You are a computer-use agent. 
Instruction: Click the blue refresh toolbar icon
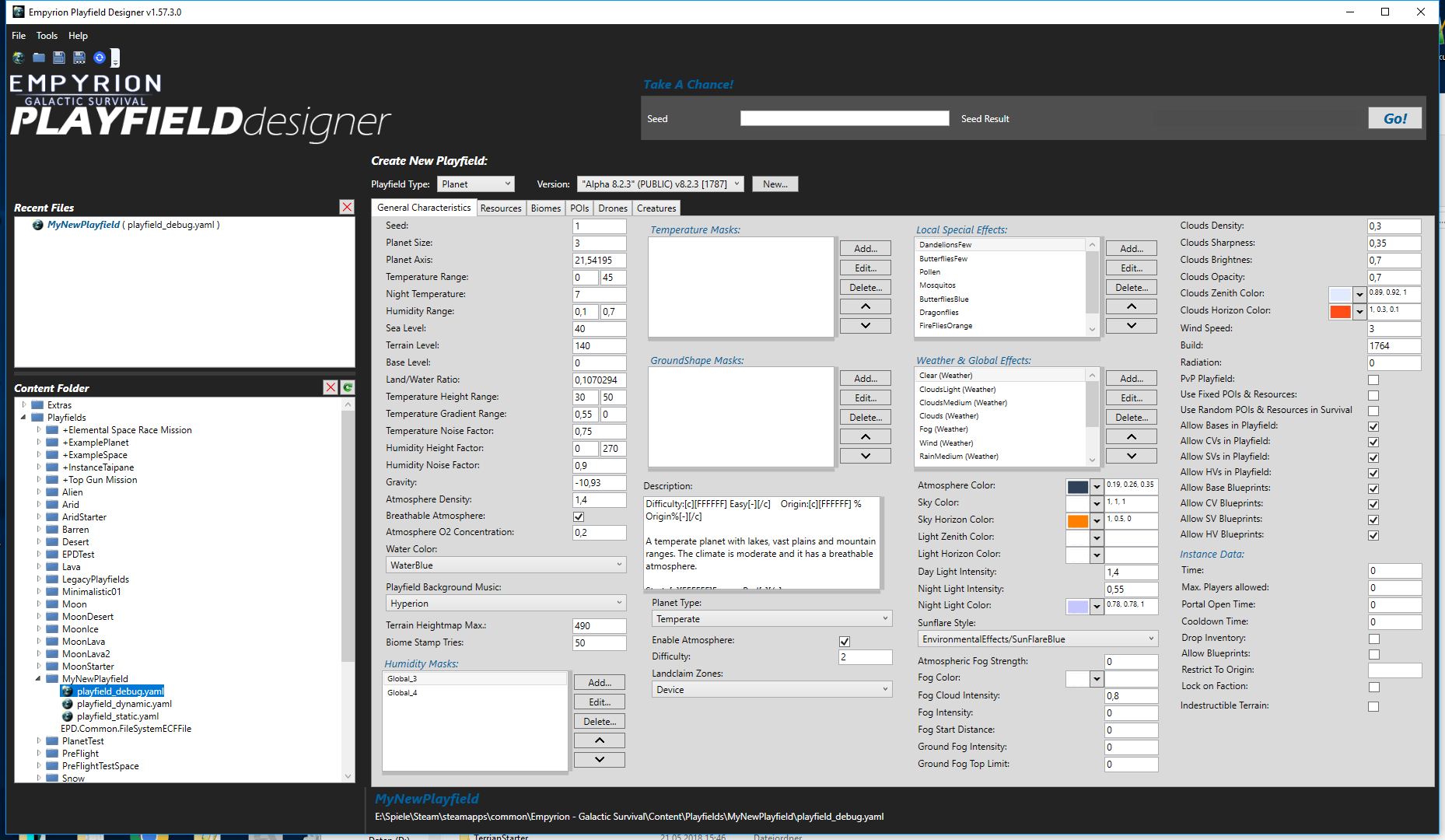[100, 58]
